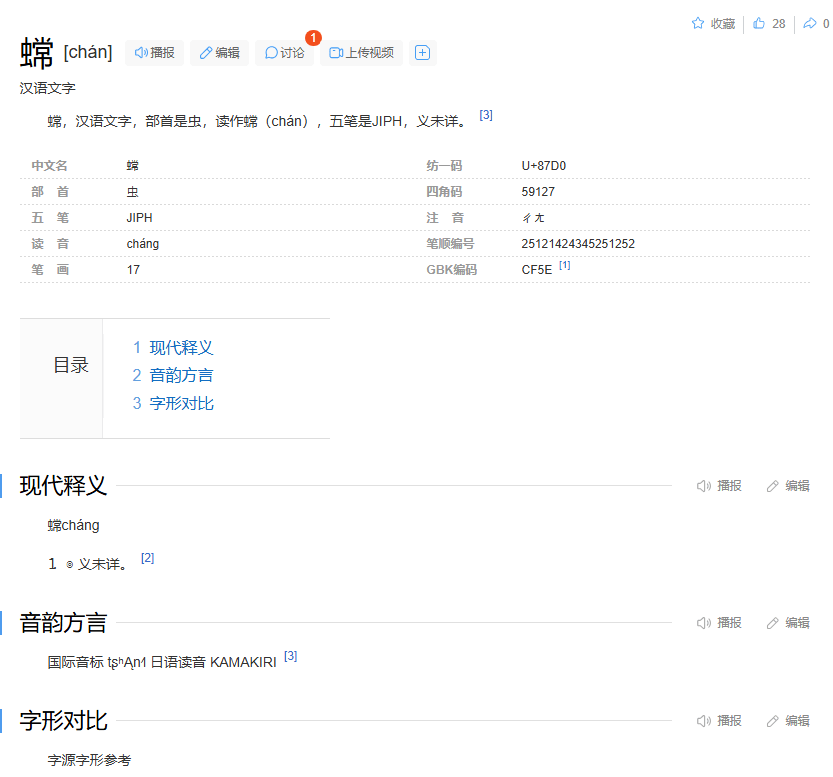Edit the 音韵方言 section

tap(787, 623)
